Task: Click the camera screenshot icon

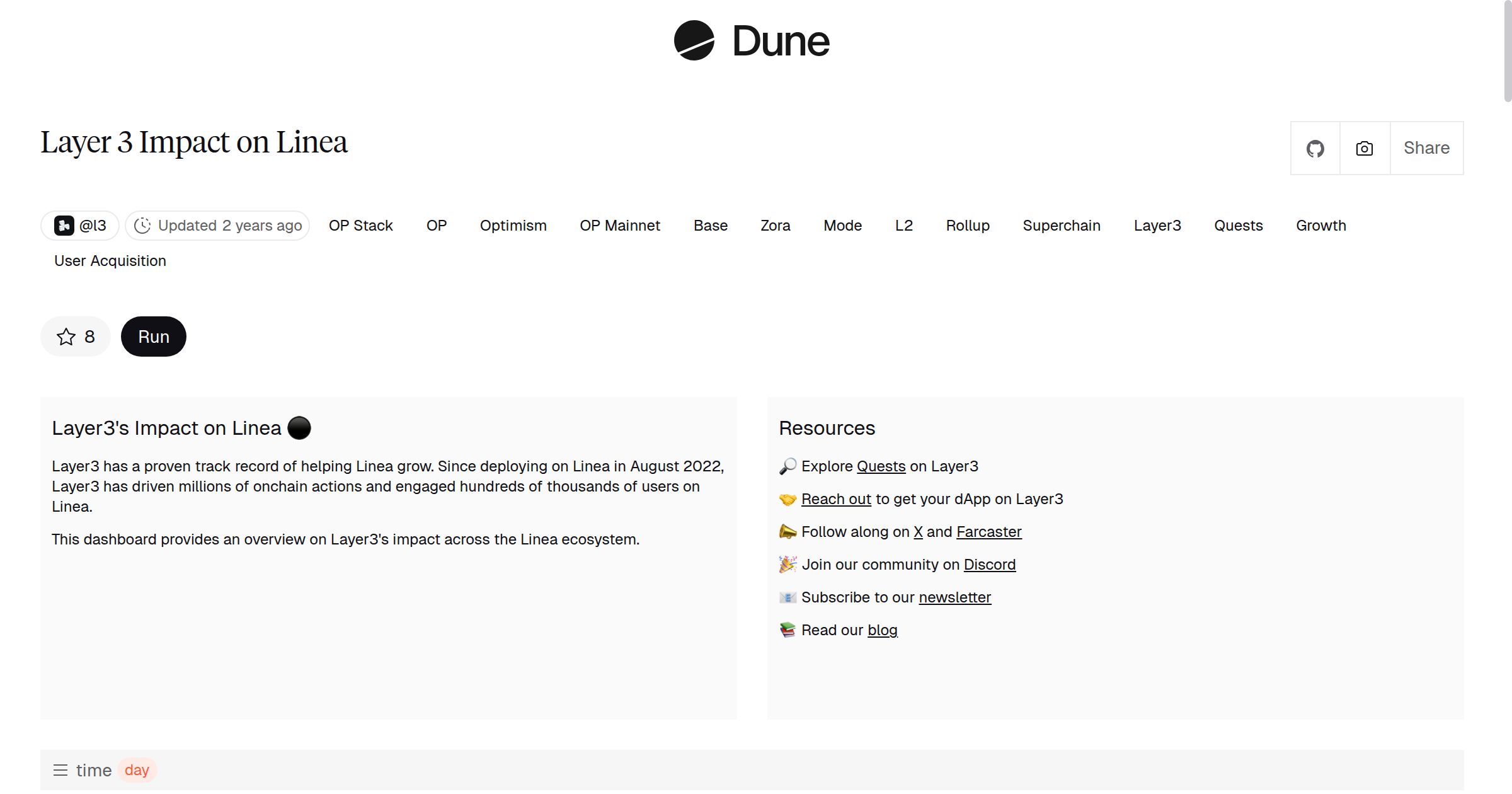Action: click(x=1364, y=149)
